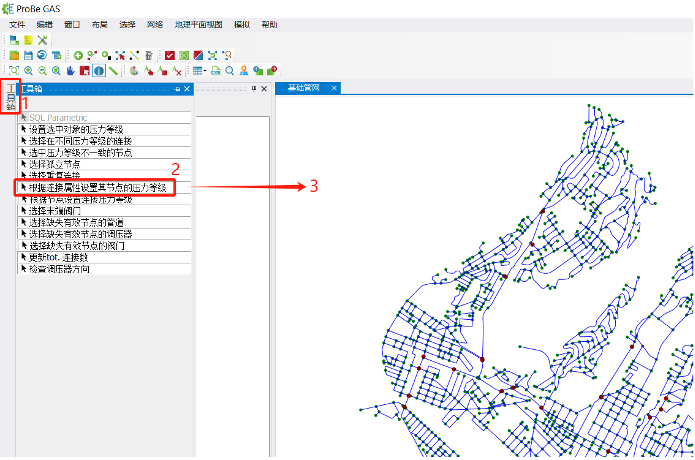Click the 工具箱 vertical side tab
This screenshot has height=460, width=695.
[10, 98]
